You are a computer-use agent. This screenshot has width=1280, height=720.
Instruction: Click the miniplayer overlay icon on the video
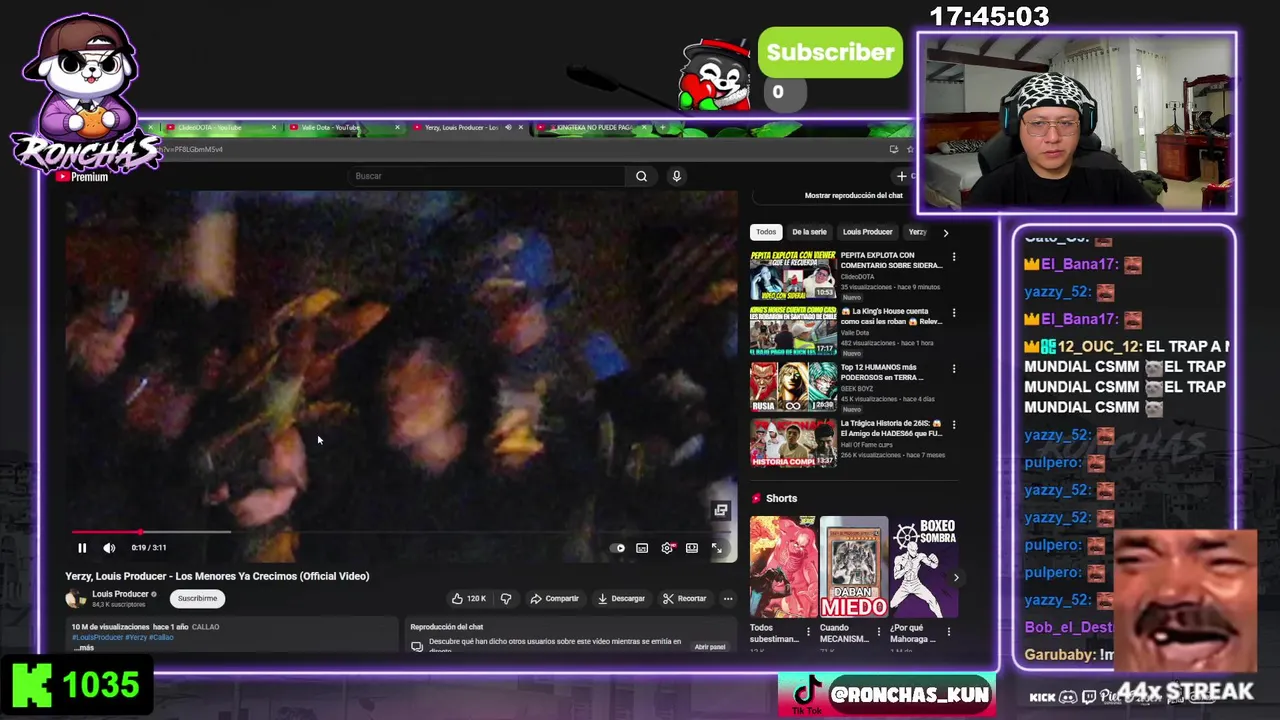pyautogui.click(x=720, y=511)
